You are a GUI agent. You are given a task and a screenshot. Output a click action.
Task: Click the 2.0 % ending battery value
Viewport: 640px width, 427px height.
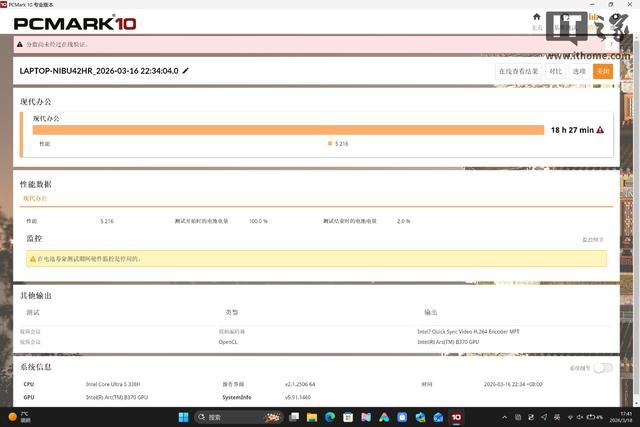[x=404, y=221]
